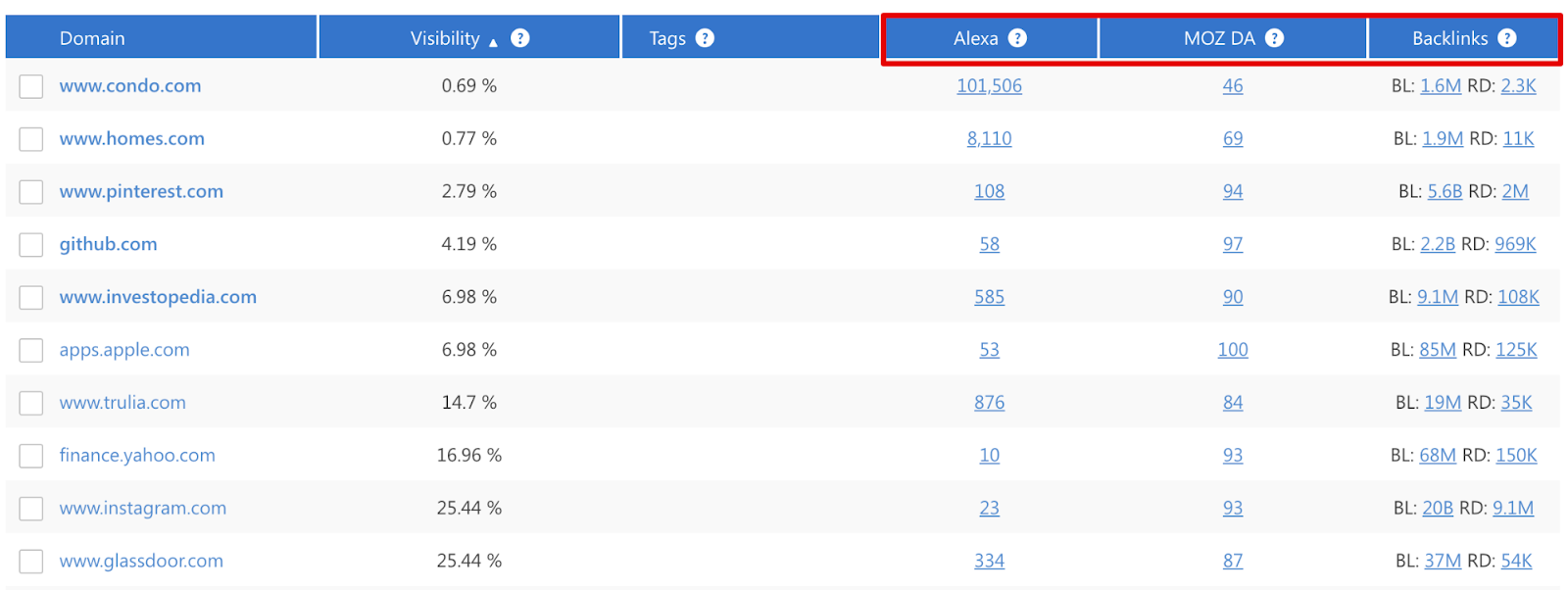Open Alexa rank 53 for apps.apple.com

click(990, 350)
